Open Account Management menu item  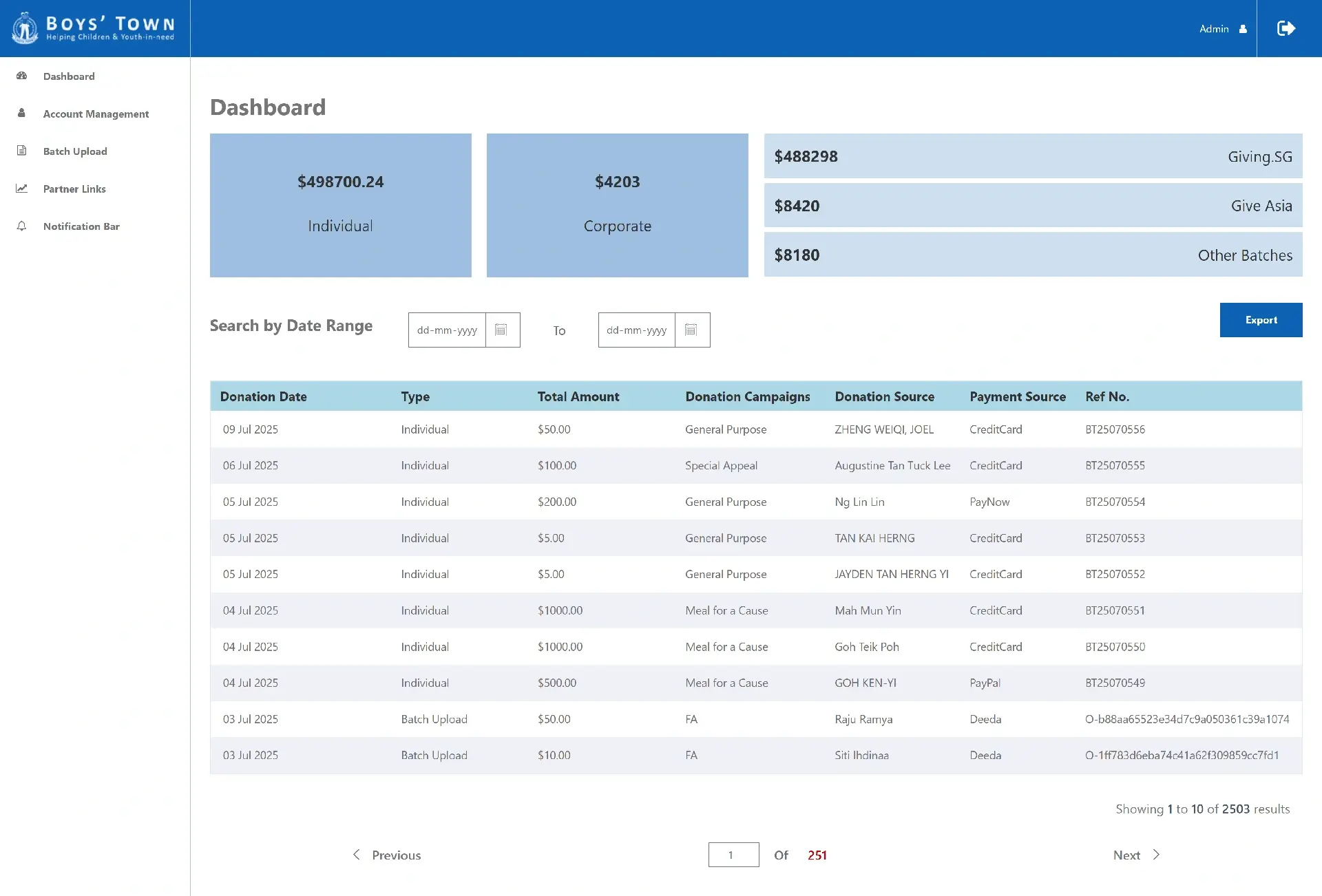pos(96,114)
